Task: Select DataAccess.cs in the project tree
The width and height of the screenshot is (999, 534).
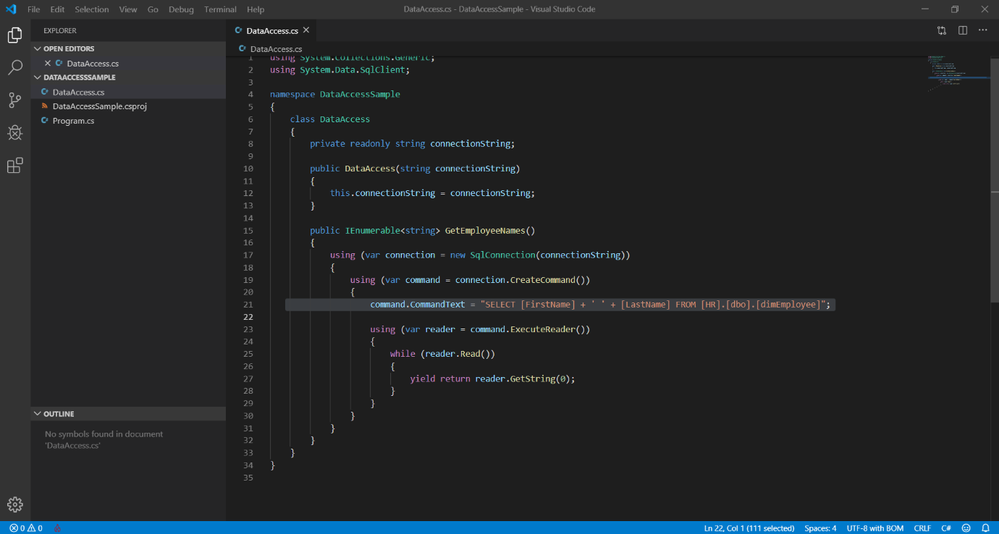Action: 128,92
